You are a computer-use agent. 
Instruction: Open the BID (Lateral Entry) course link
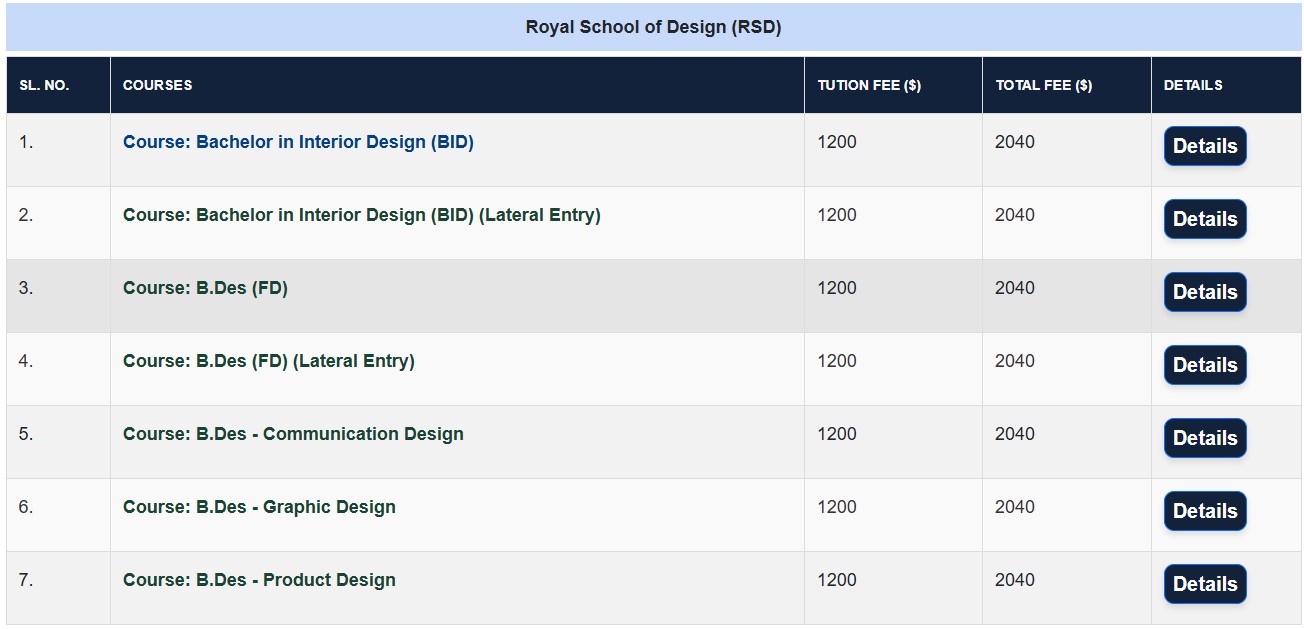pos(362,215)
